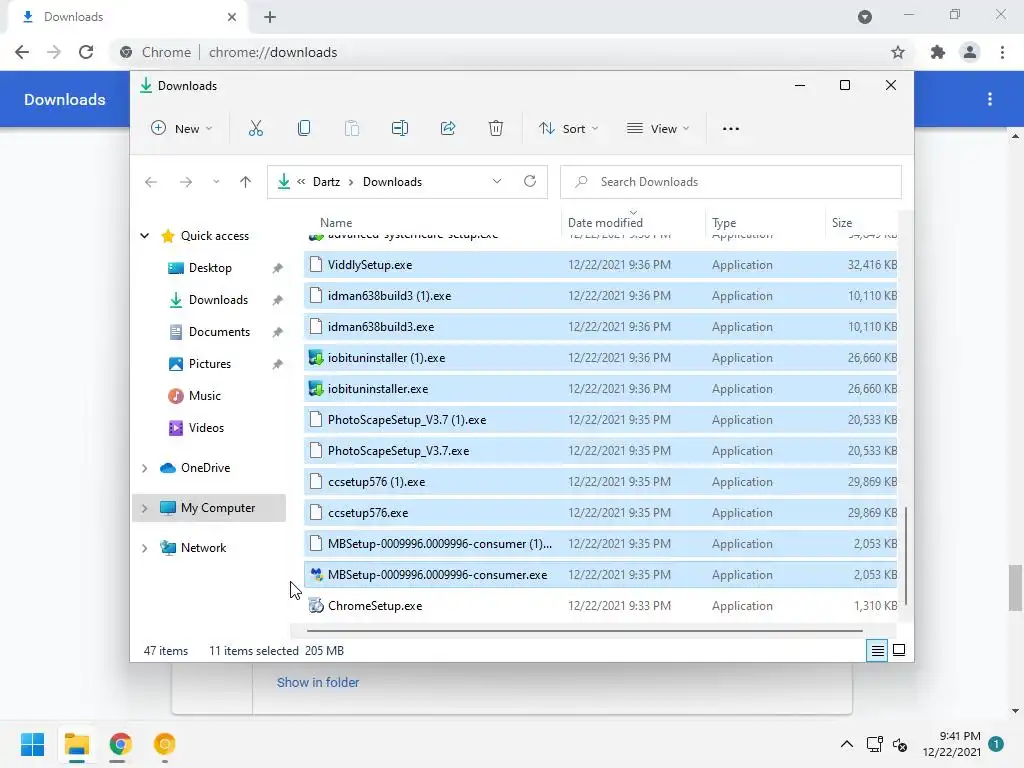This screenshot has width=1024, height=768.
Task: Click the Rename icon in Explorer toolbar
Action: click(400, 129)
